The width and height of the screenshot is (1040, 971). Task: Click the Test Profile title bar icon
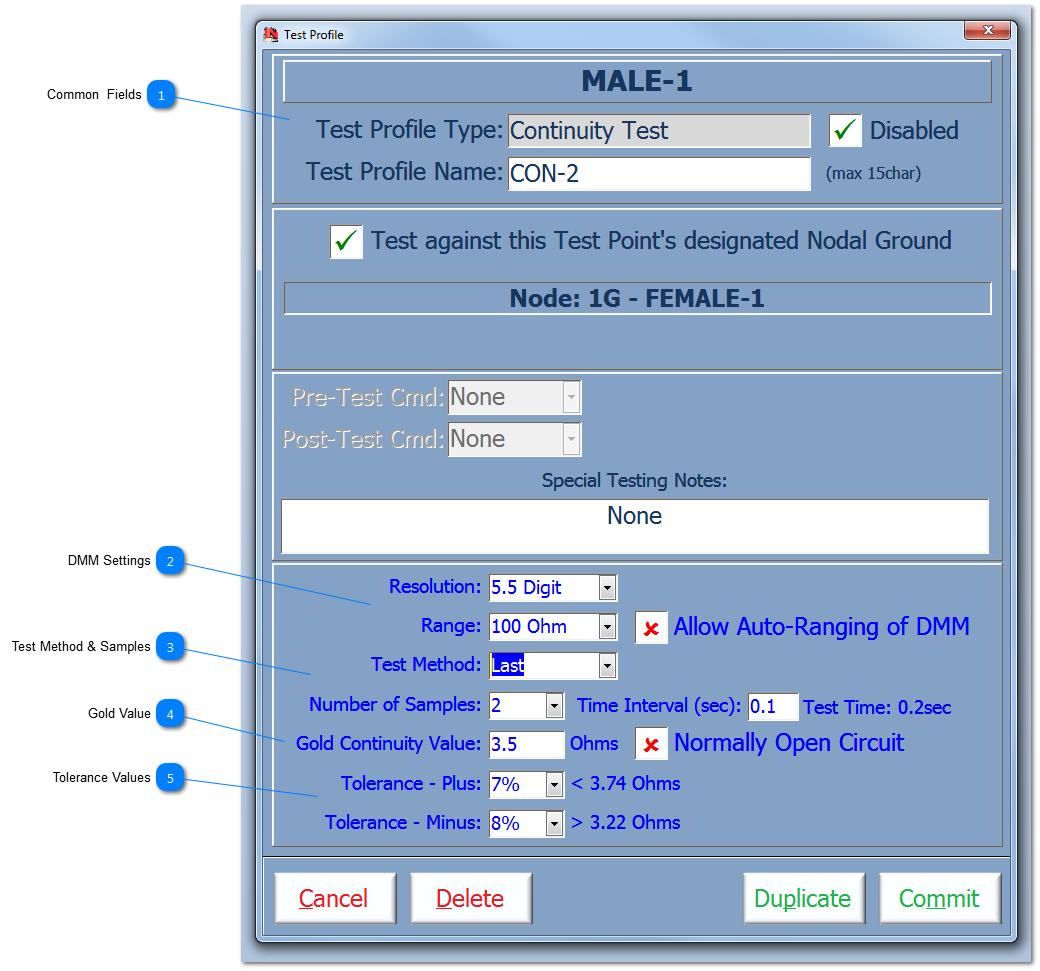point(269,33)
